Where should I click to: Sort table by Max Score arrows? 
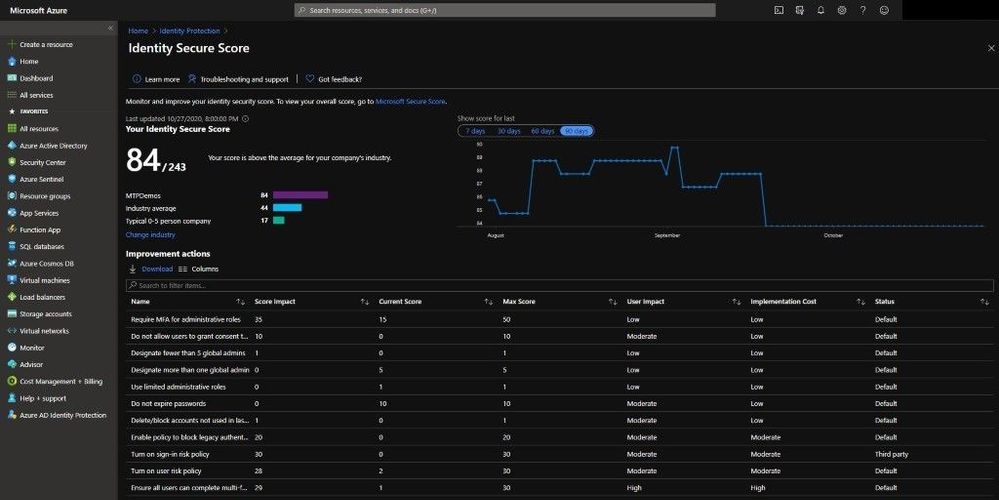point(612,302)
